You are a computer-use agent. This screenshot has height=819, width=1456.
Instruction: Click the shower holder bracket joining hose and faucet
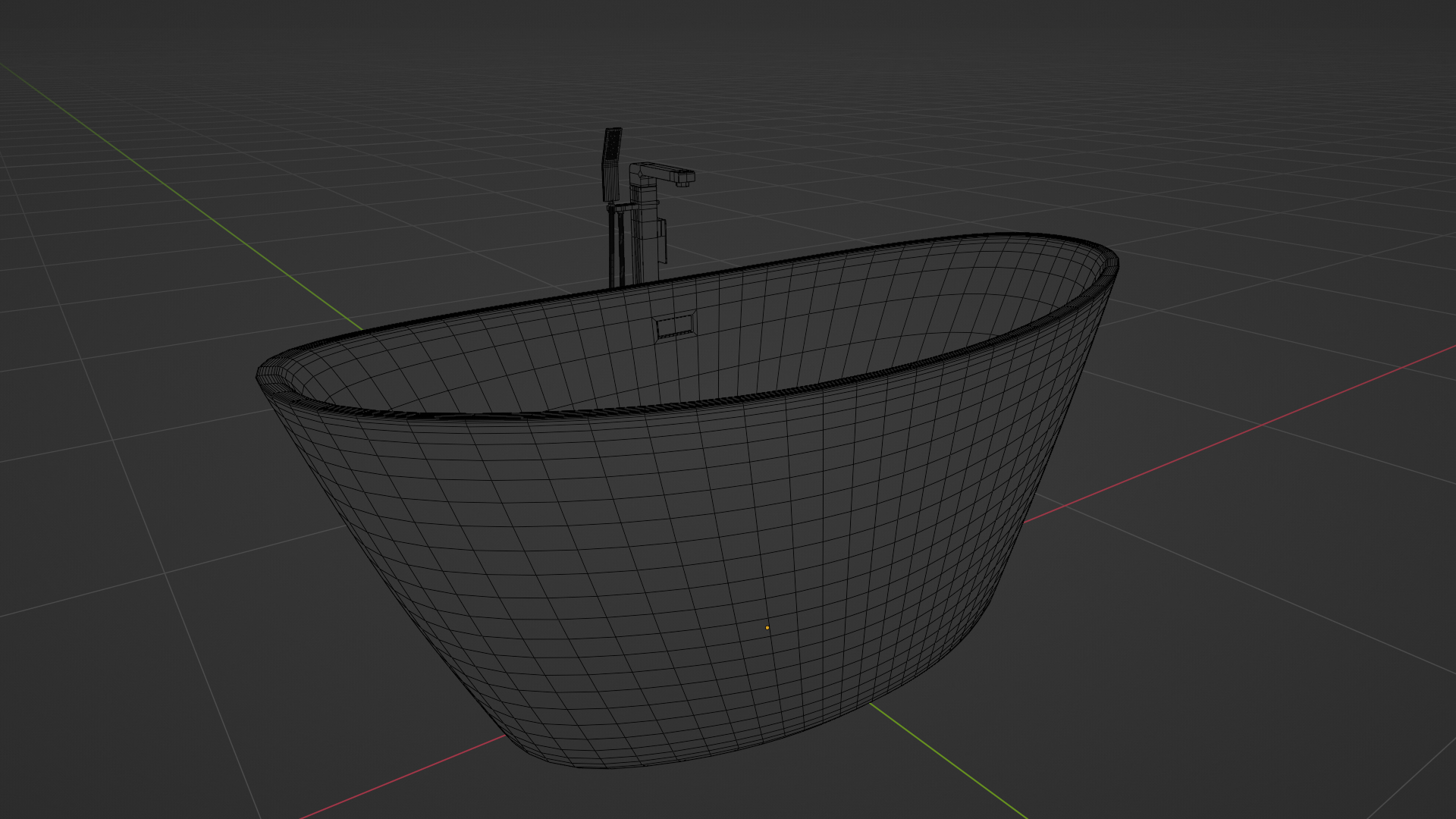(623, 206)
